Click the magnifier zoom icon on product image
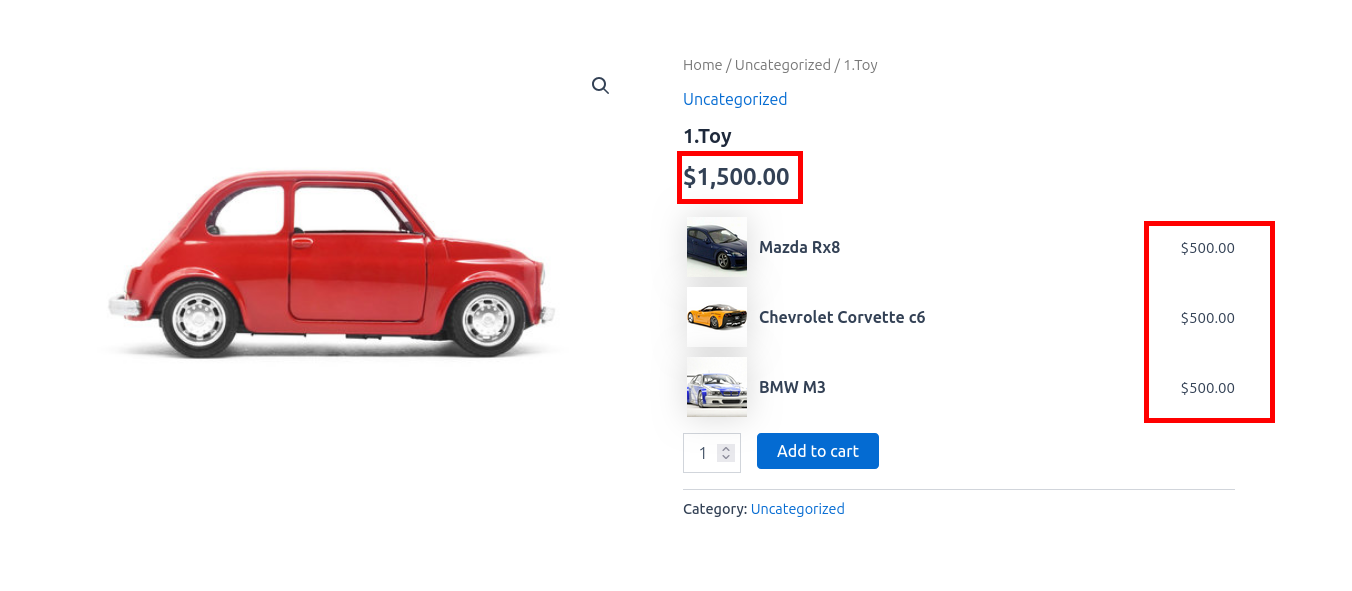The width and height of the screenshot is (1352, 591). [x=600, y=86]
